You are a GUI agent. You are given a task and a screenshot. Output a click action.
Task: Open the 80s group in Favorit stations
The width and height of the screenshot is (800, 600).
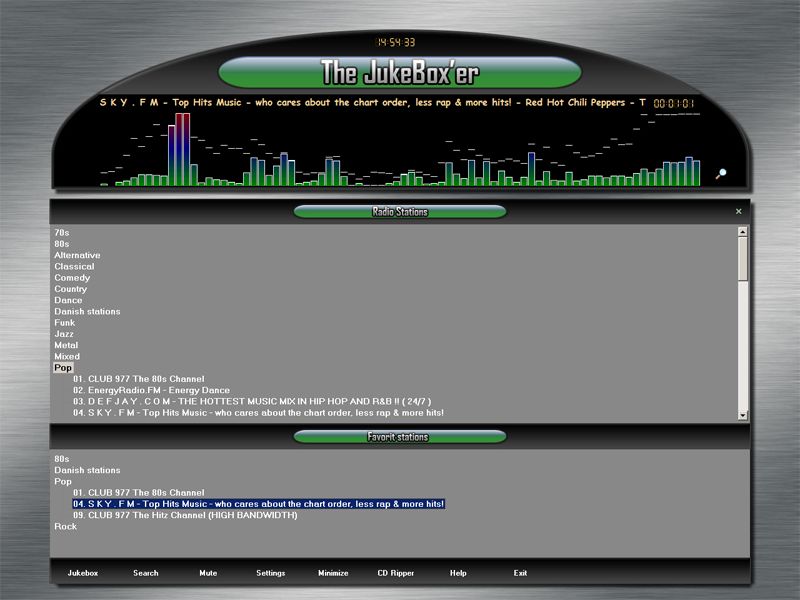tap(62, 459)
